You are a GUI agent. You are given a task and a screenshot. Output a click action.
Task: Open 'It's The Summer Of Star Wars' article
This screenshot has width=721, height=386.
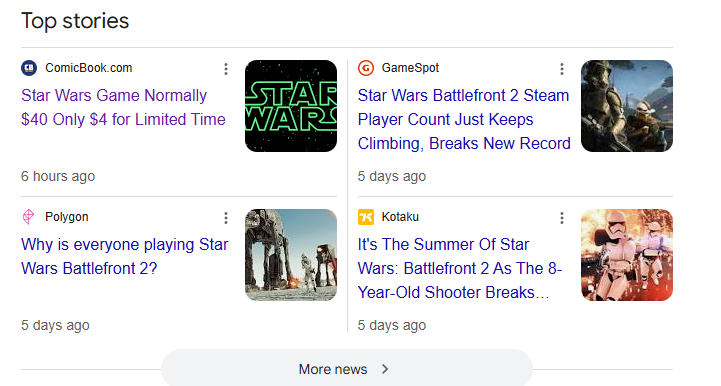pos(460,268)
